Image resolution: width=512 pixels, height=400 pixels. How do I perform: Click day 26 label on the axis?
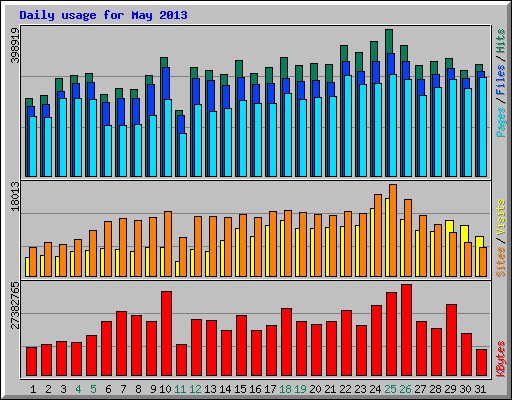(405, 389)
